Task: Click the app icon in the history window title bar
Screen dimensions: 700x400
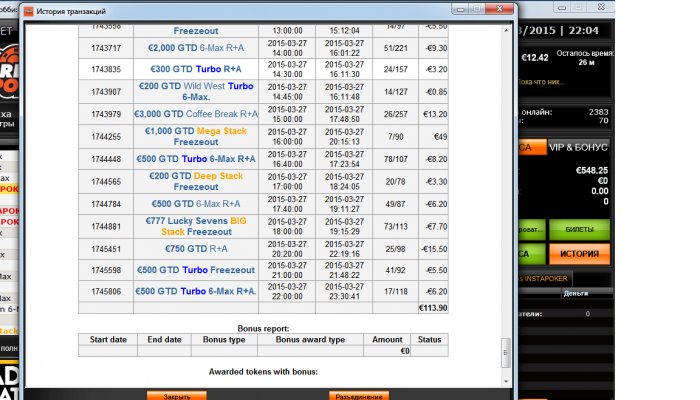Action: pos(29,11)
